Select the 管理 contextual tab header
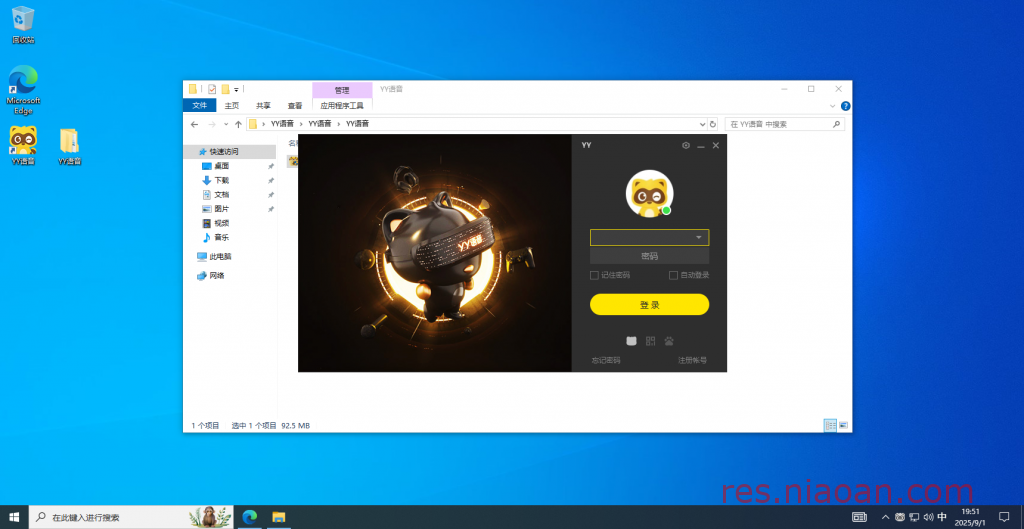This screenshot has height=529, width=1024. point(342,90)
